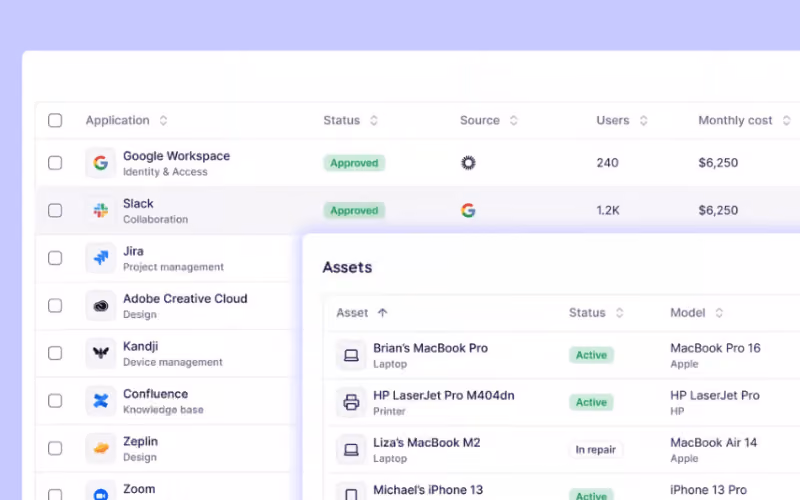Click the Approved badge for Google Workspace
This screenshot has width=800, height=500.
[x=354, y=163]
